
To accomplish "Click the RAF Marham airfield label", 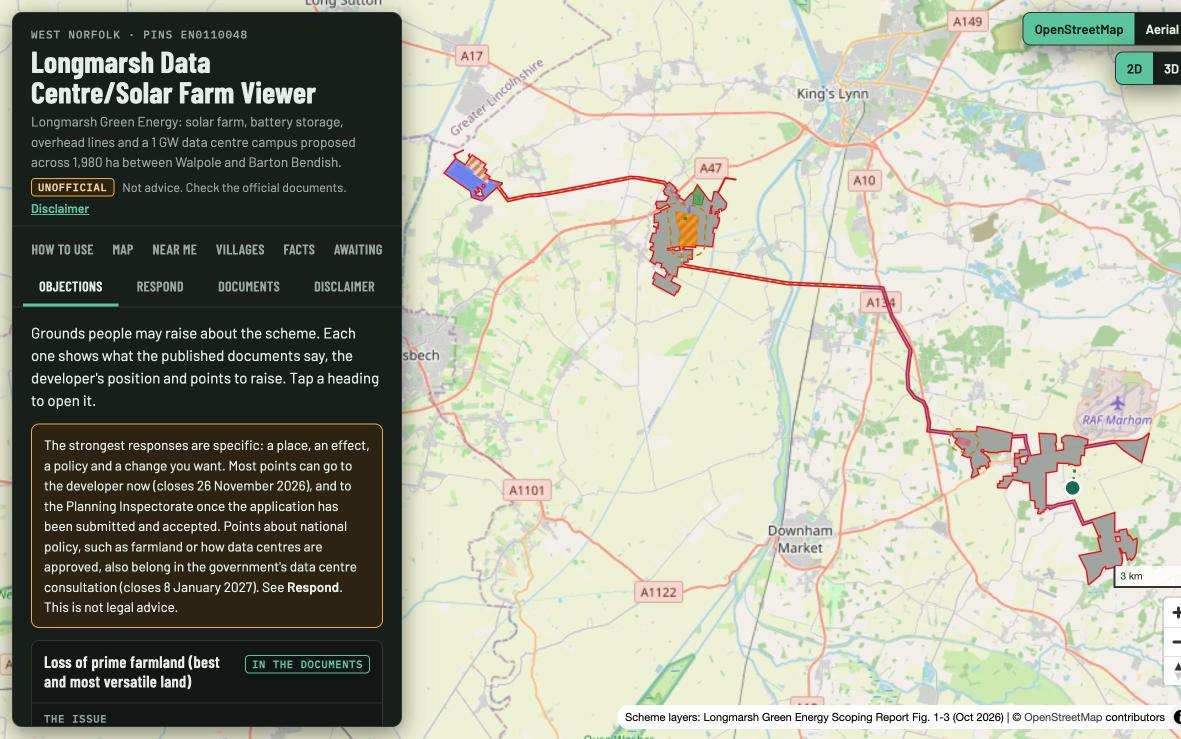I will tap(1117, 420).
